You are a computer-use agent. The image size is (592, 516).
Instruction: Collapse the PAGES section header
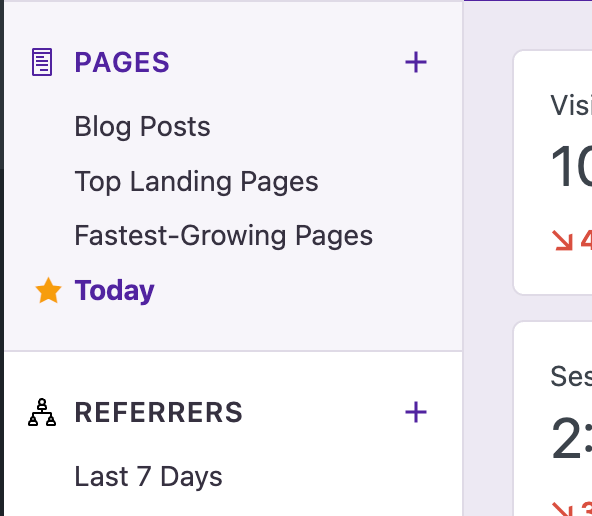tap(122, 62)
